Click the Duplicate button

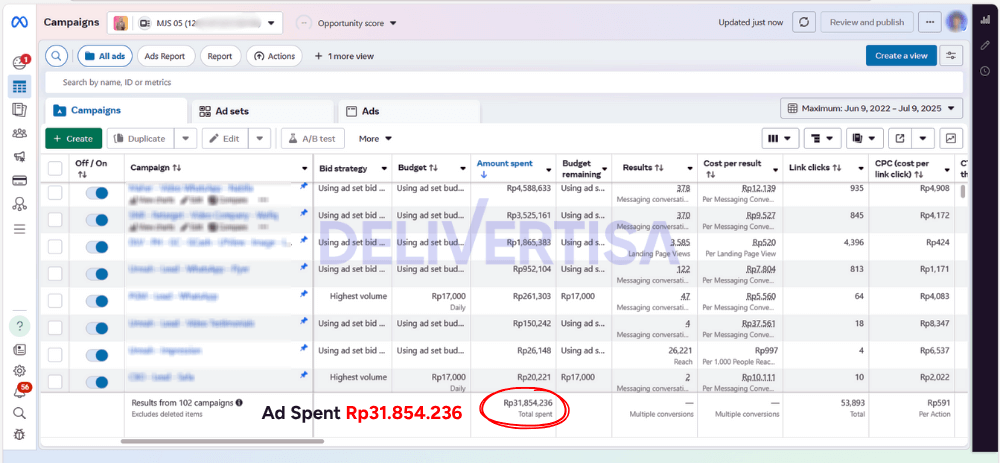(140, 138)
